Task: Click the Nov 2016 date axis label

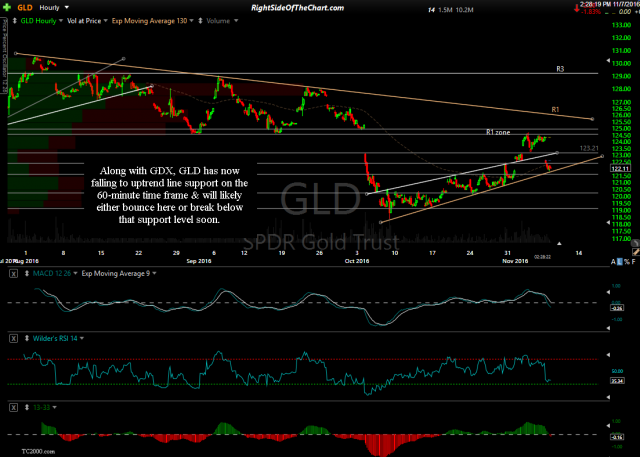Action: [x=515, y=261]
